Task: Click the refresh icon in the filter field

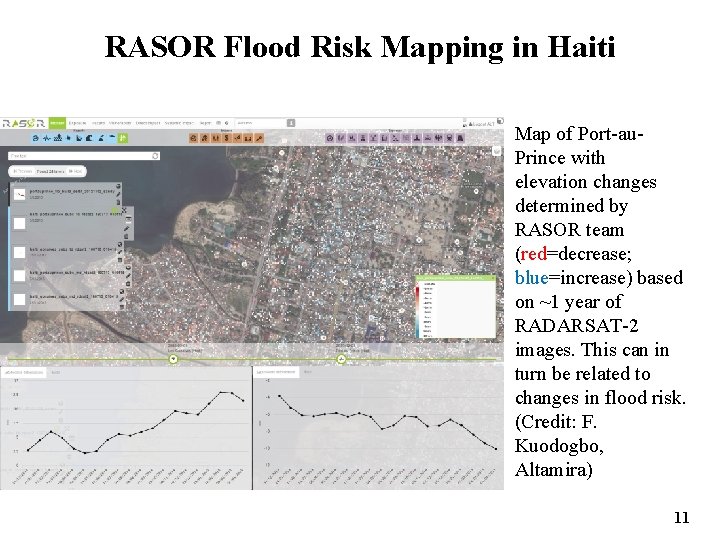Action: click(x=155, y=156)
